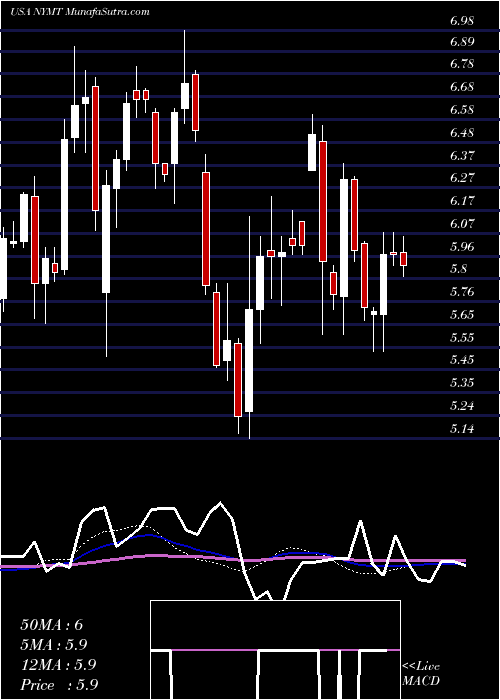Click the 5.35 price axis label
Screen dimensions: 500x700
[x=462, y=383]
